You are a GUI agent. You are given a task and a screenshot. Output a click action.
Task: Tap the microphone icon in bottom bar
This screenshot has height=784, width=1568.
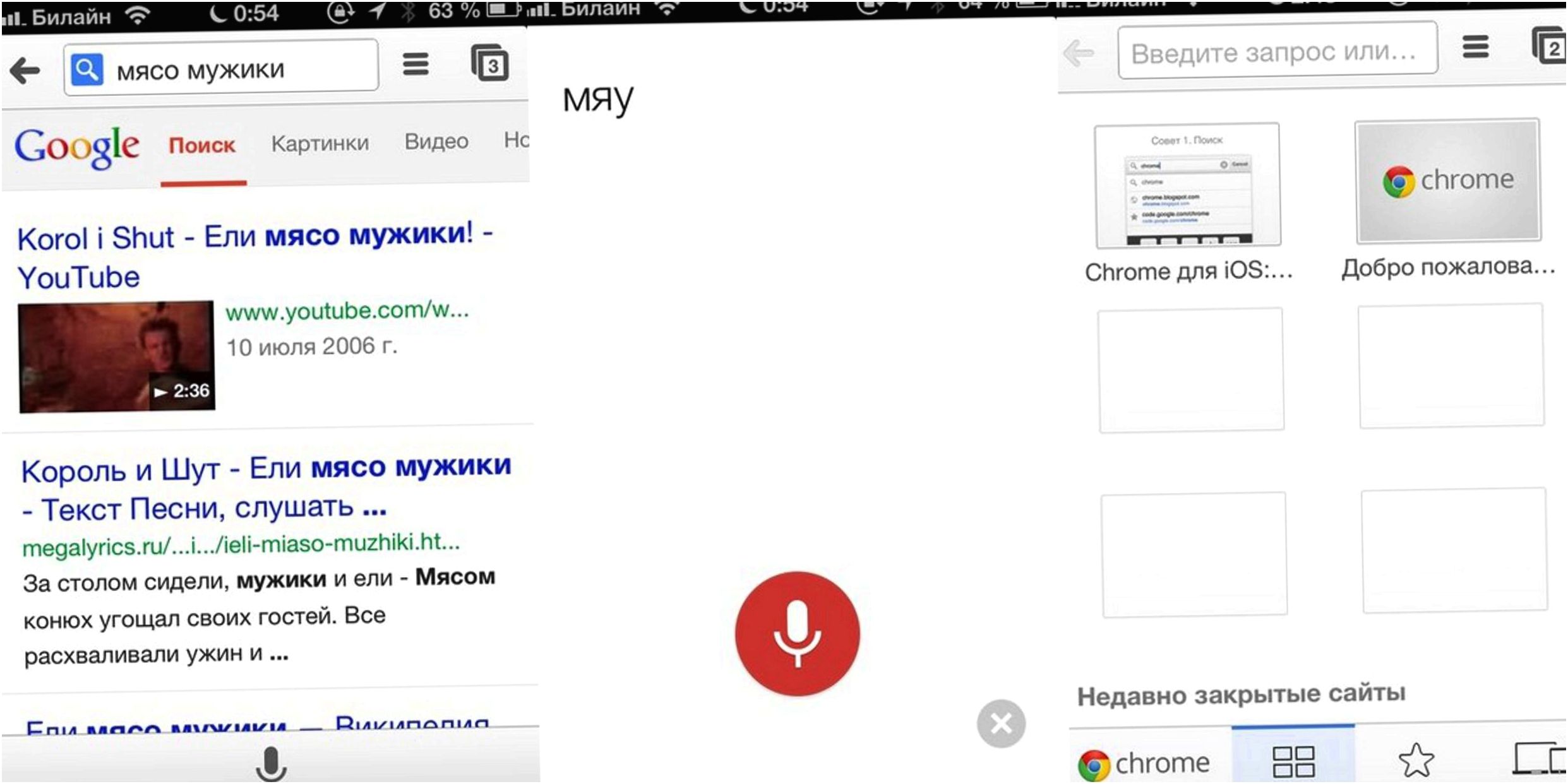[x=271, y=763]
